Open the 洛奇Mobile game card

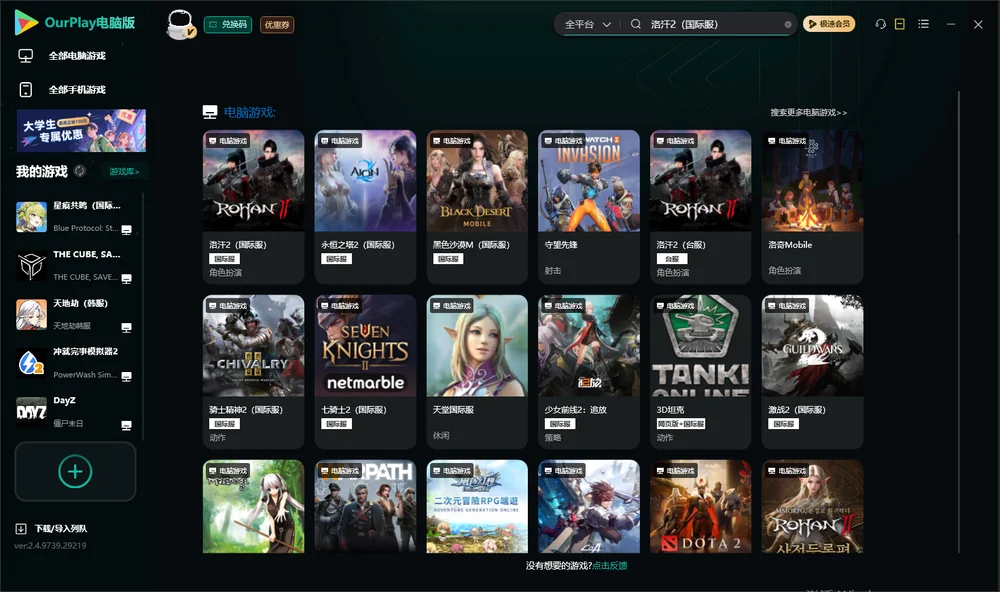coord(812,207)
